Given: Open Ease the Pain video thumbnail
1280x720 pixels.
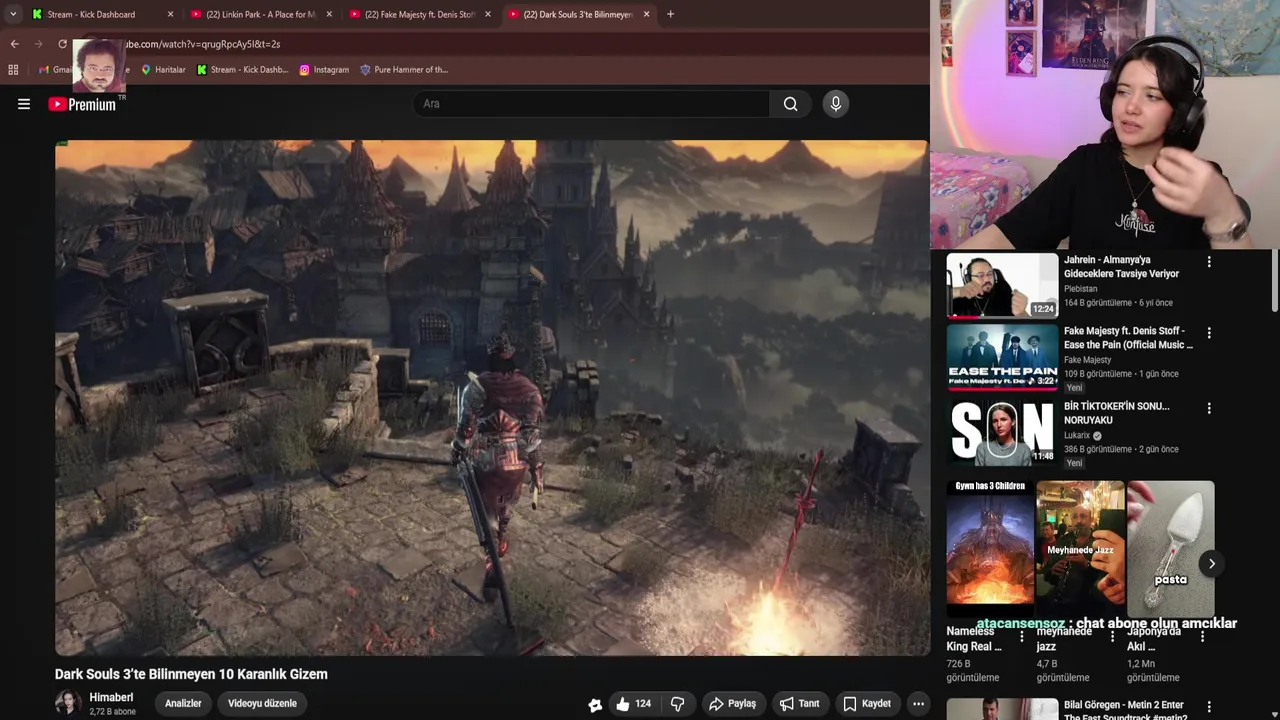Looking at the screenshot, I should pos(1002,358).
